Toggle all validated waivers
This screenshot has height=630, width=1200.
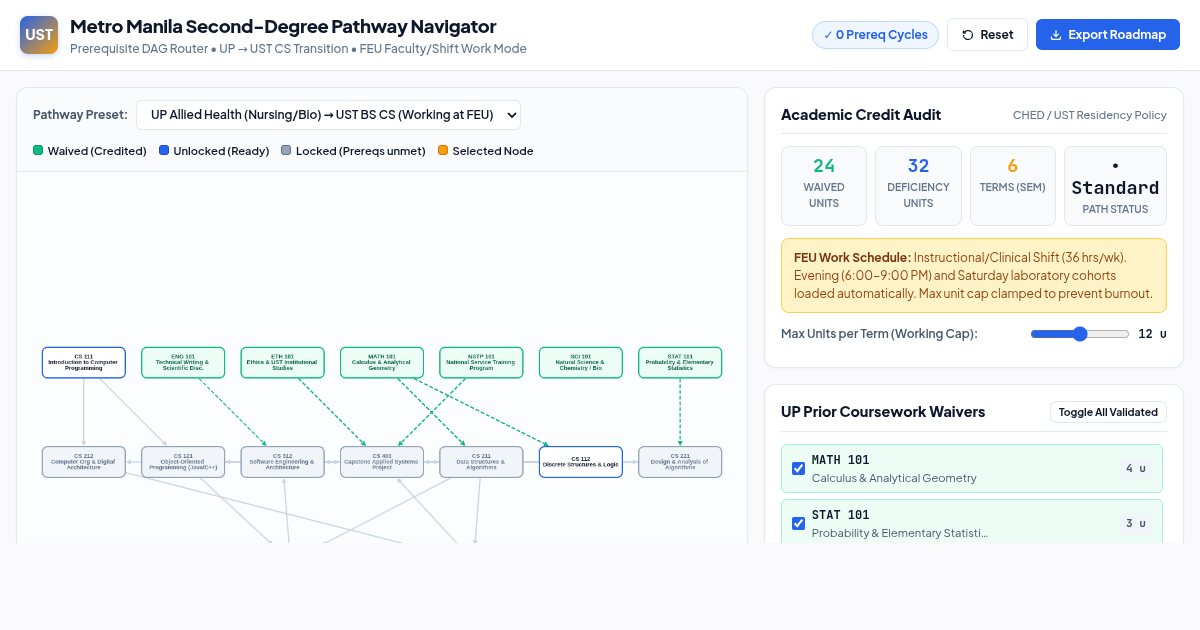(1108, 412)
